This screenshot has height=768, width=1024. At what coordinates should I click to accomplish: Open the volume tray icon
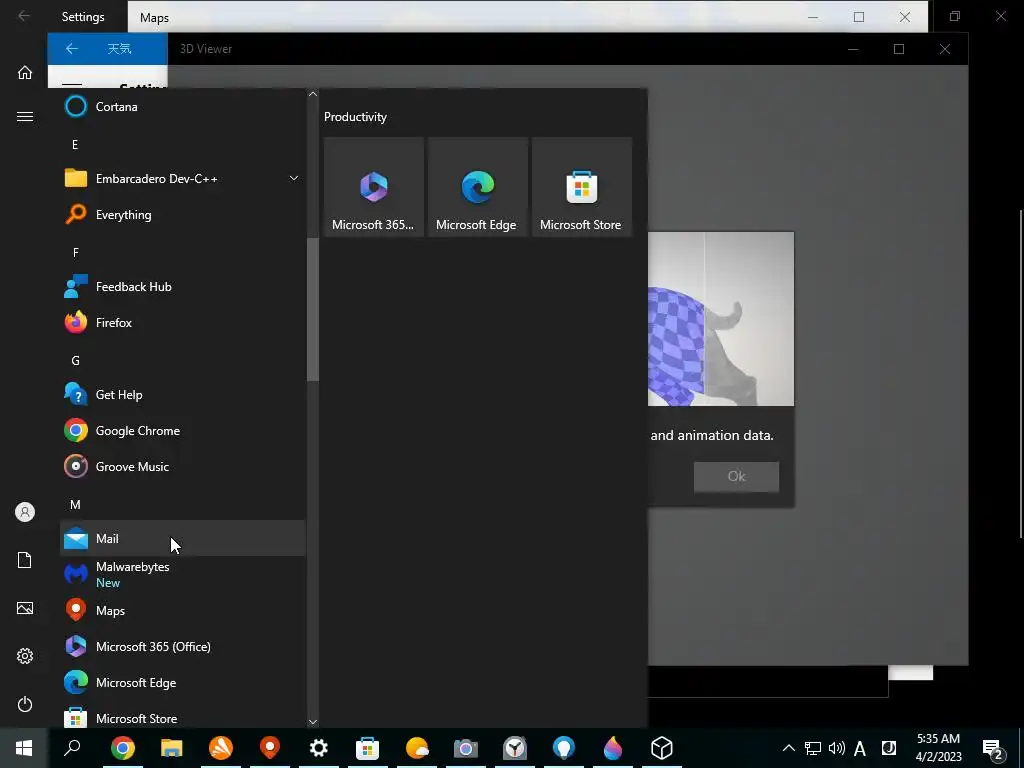[x=836, y=748]
